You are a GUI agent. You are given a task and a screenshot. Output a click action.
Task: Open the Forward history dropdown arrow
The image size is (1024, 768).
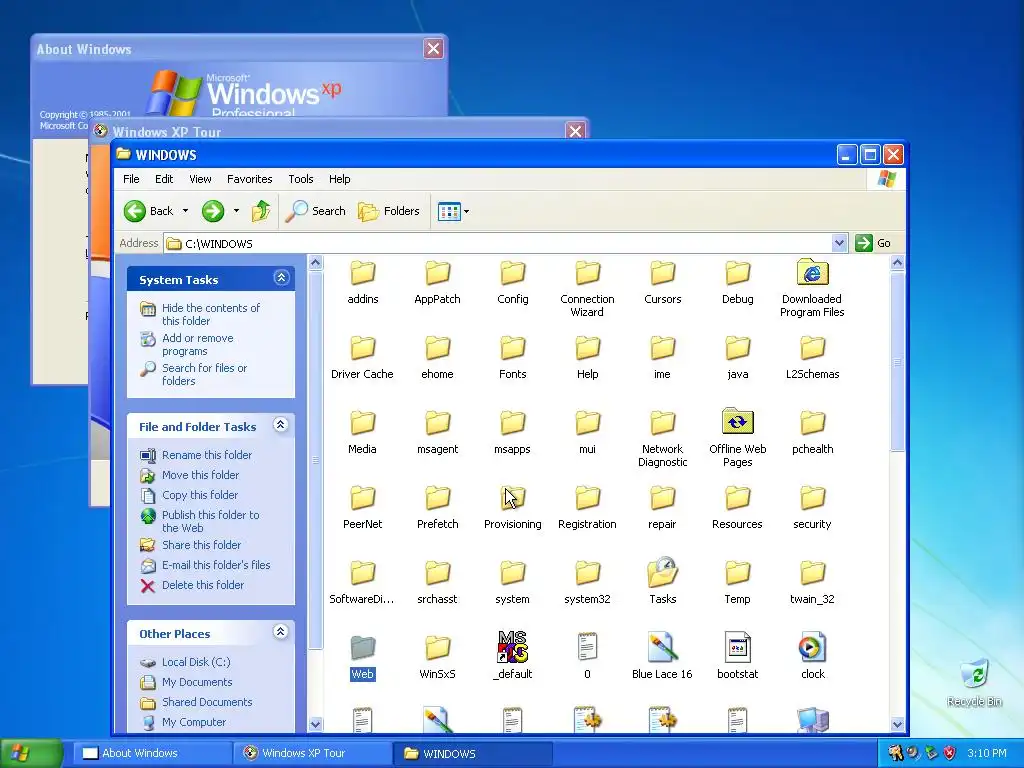pyautogui.click(x=236, y=211)
